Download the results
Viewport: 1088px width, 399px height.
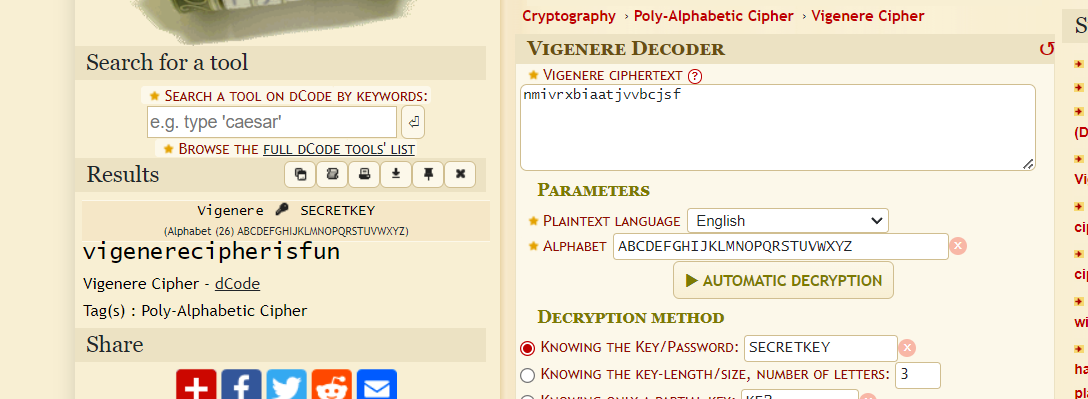[396, 174]
